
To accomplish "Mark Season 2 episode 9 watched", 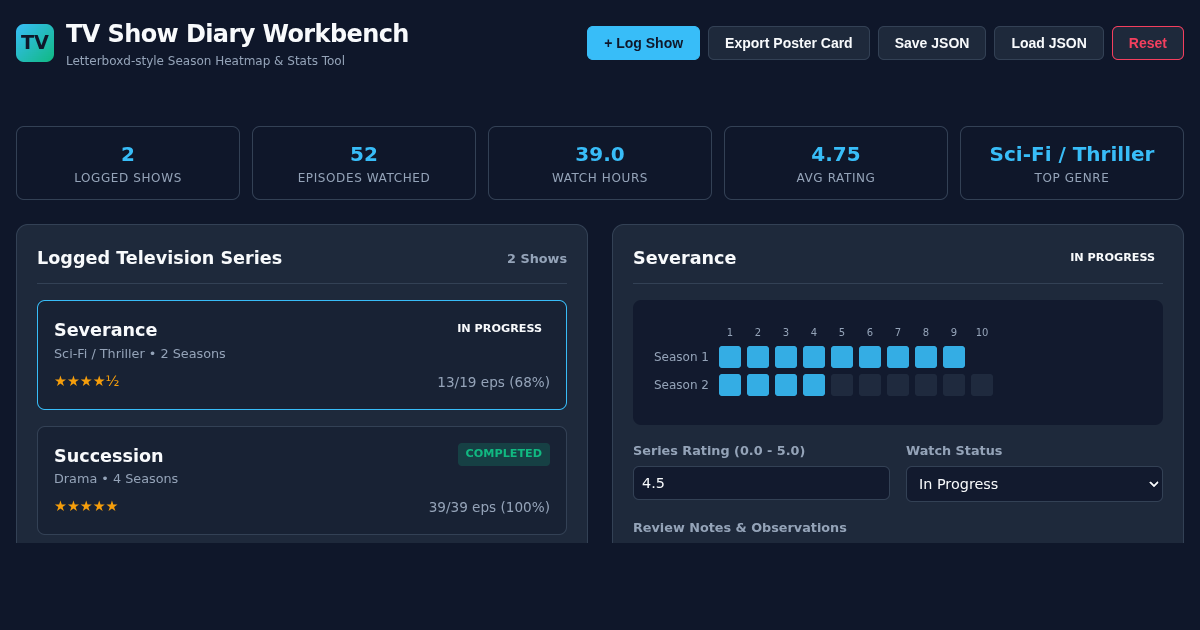I will click(x=954, y=385).
